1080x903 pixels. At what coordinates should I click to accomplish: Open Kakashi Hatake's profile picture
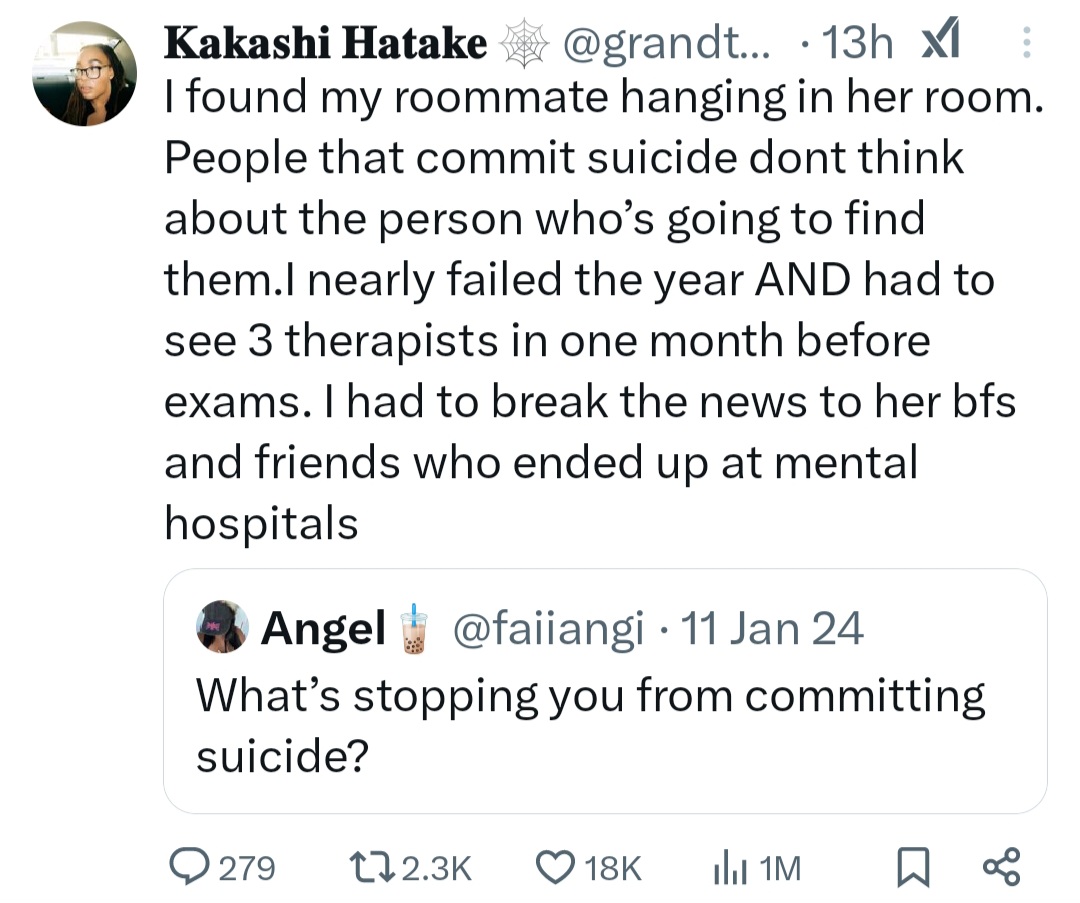point(85,73)
